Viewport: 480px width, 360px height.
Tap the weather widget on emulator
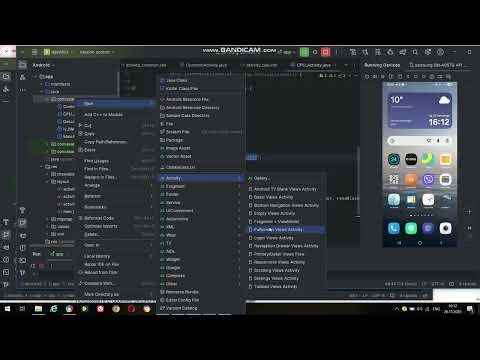(420, 111)
